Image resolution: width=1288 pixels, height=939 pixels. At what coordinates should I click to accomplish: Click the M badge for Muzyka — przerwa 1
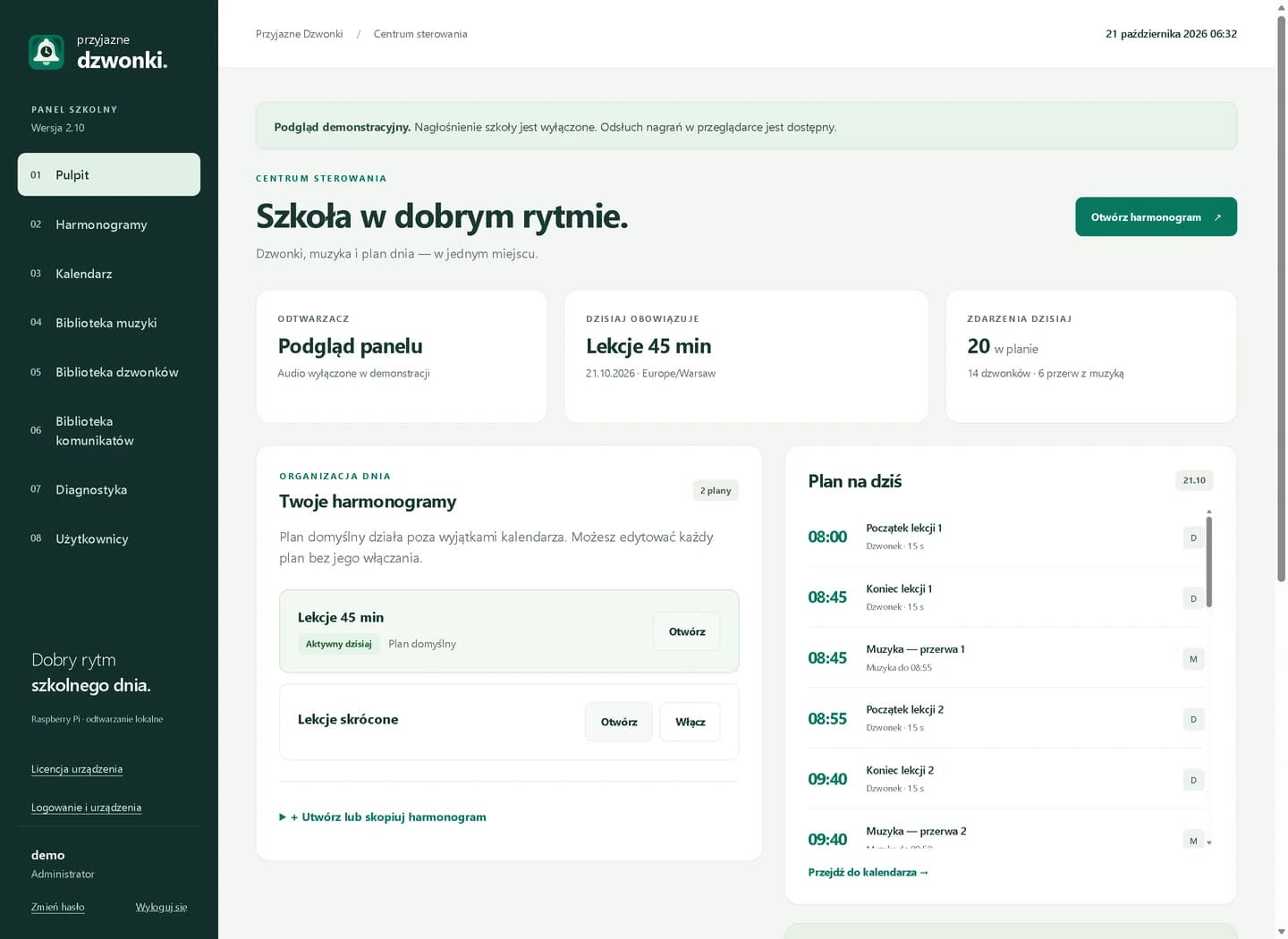click(1193, 659)
